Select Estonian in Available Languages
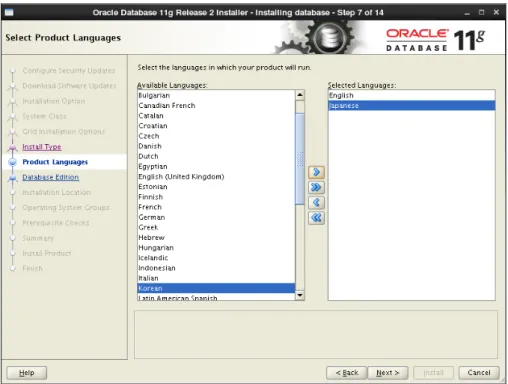 tap(216, 187)
